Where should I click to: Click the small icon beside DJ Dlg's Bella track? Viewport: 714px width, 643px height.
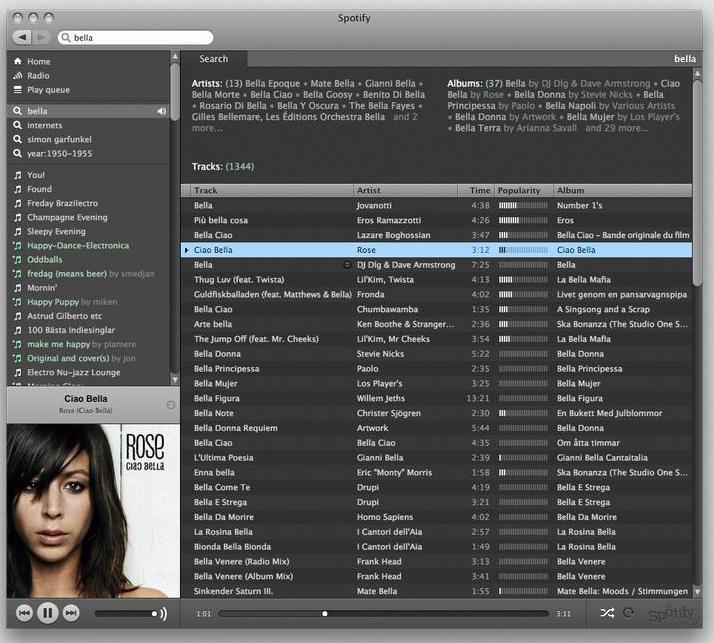coord(347,265)
